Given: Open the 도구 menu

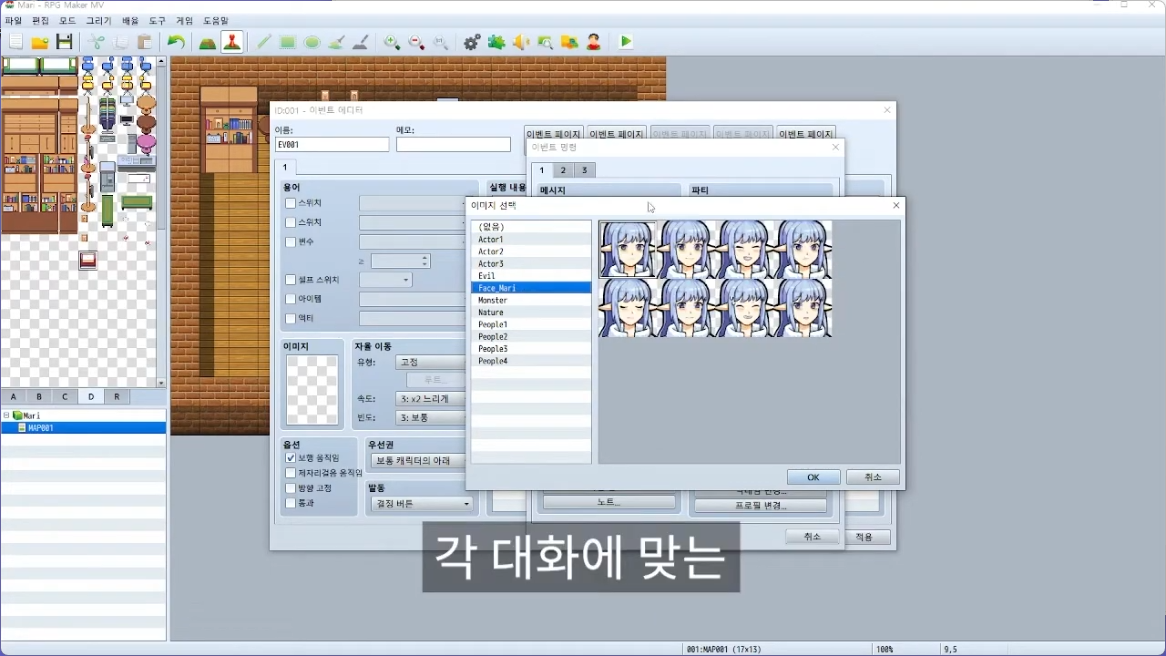Looking at the screenshot, I should pyautogui.click(x=157, y=21).
